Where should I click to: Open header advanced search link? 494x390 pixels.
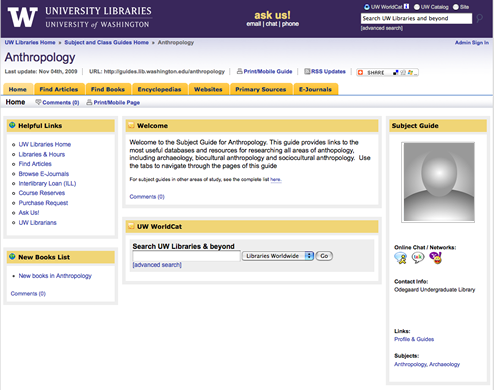(x=382, y=28)
